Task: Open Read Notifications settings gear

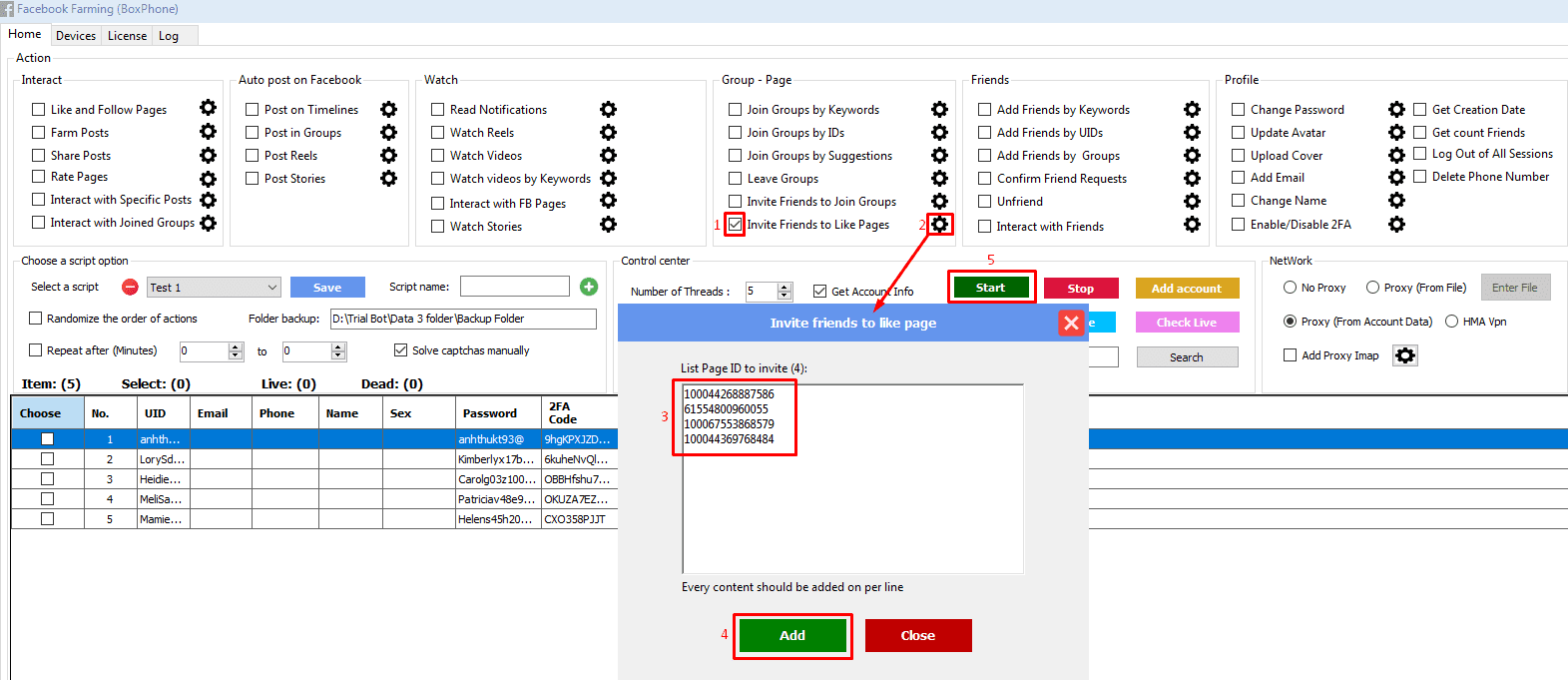Action: [608, 109]
